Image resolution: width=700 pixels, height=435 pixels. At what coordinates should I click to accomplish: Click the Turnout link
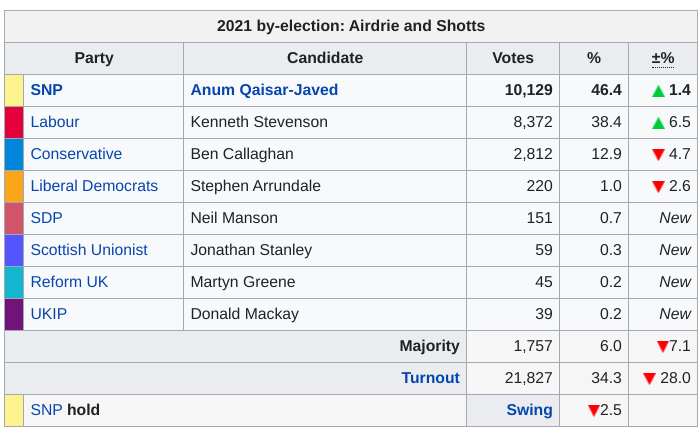tap(430, 378)
